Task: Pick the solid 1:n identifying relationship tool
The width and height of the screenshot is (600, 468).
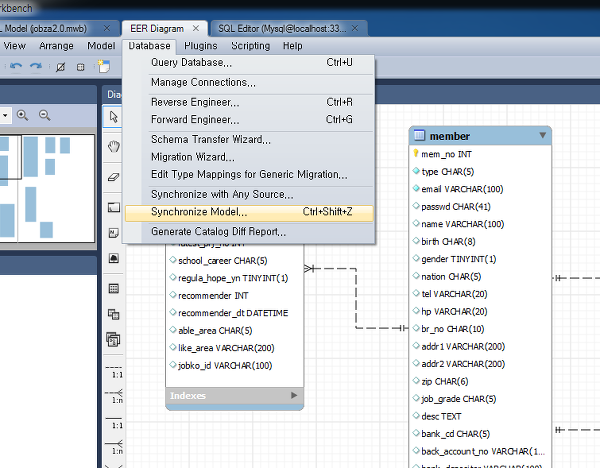Action: pos(114,447)
